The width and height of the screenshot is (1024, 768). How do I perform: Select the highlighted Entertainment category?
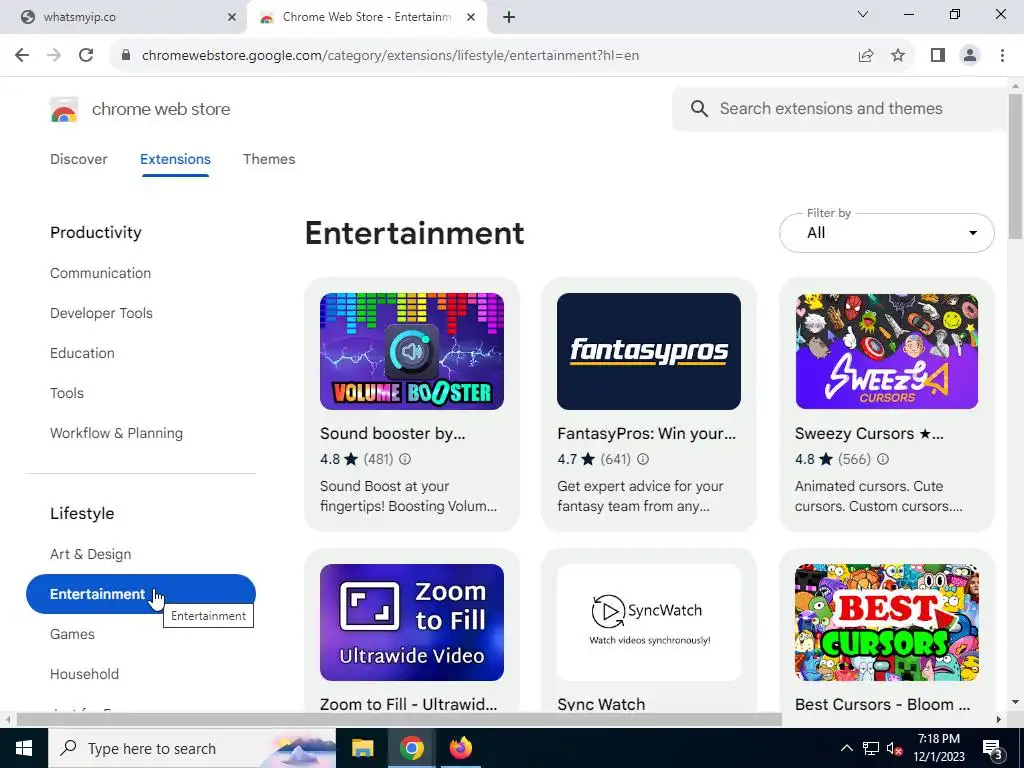140,594
